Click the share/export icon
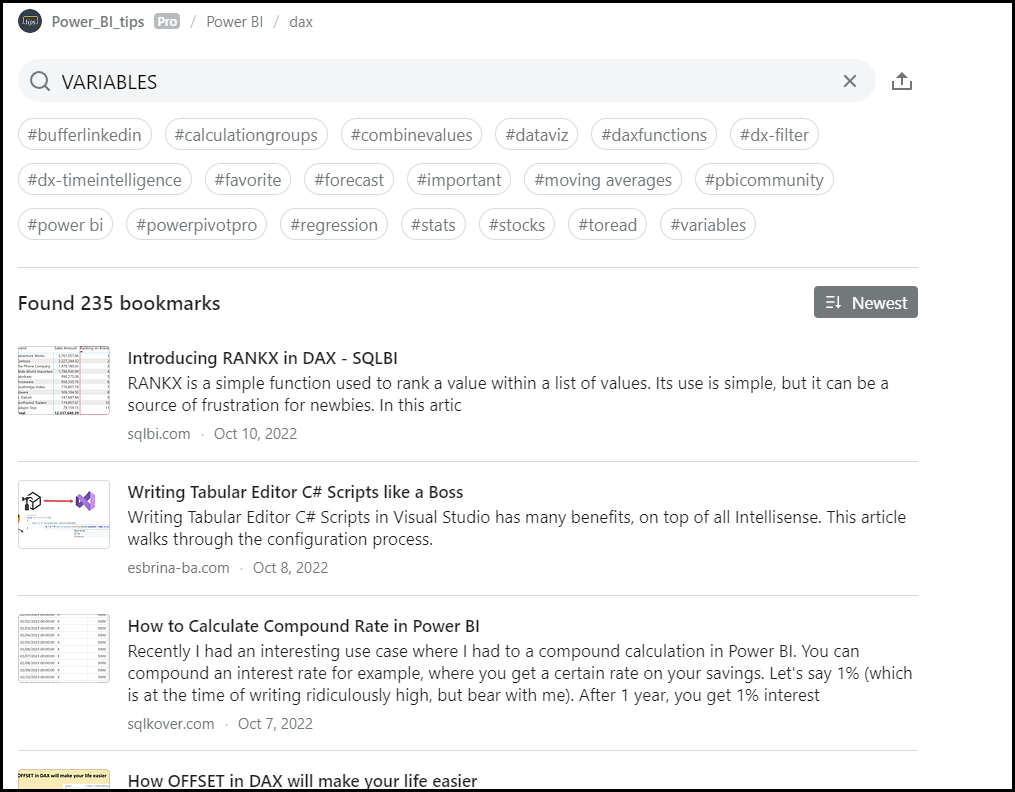This screenshot has height=792, width=1015. tap(901, 82)
